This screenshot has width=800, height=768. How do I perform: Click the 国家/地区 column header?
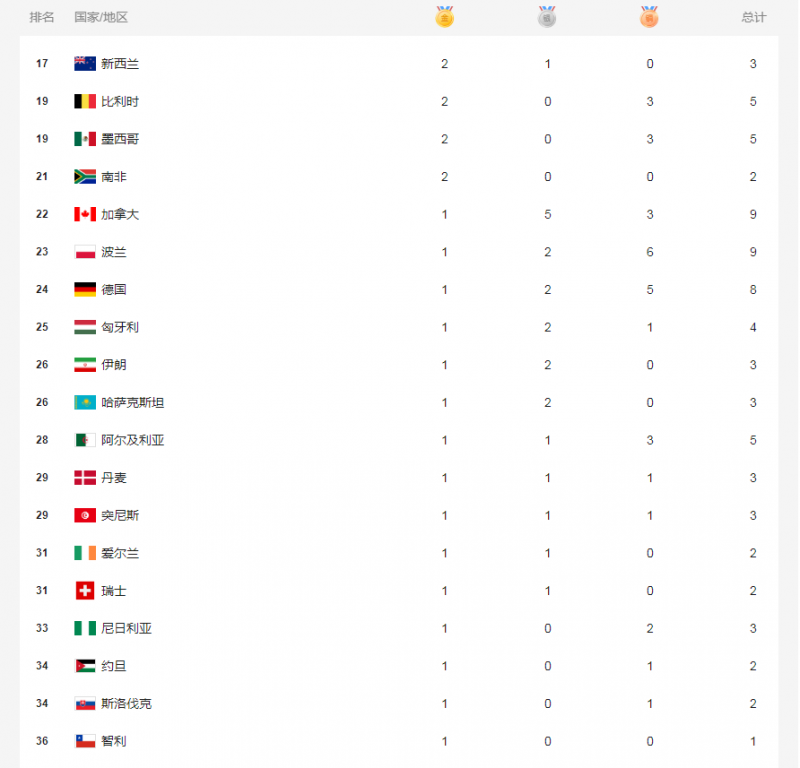coord(101,17)
